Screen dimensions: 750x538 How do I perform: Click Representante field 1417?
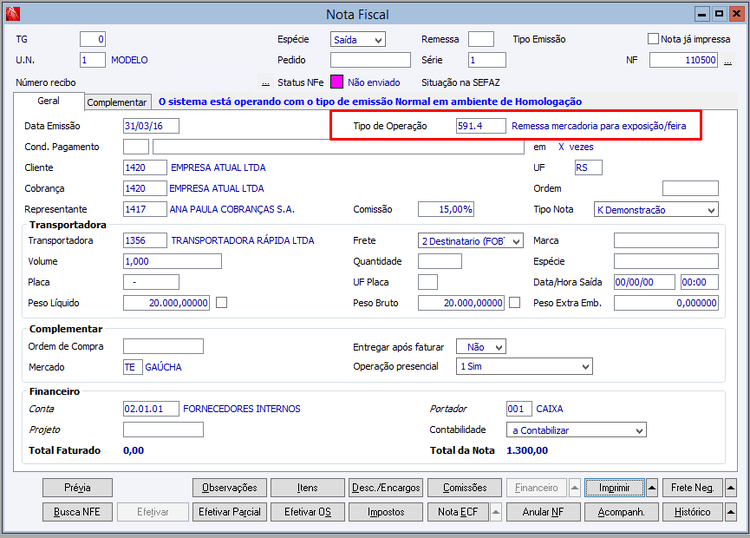coord(145,209)
